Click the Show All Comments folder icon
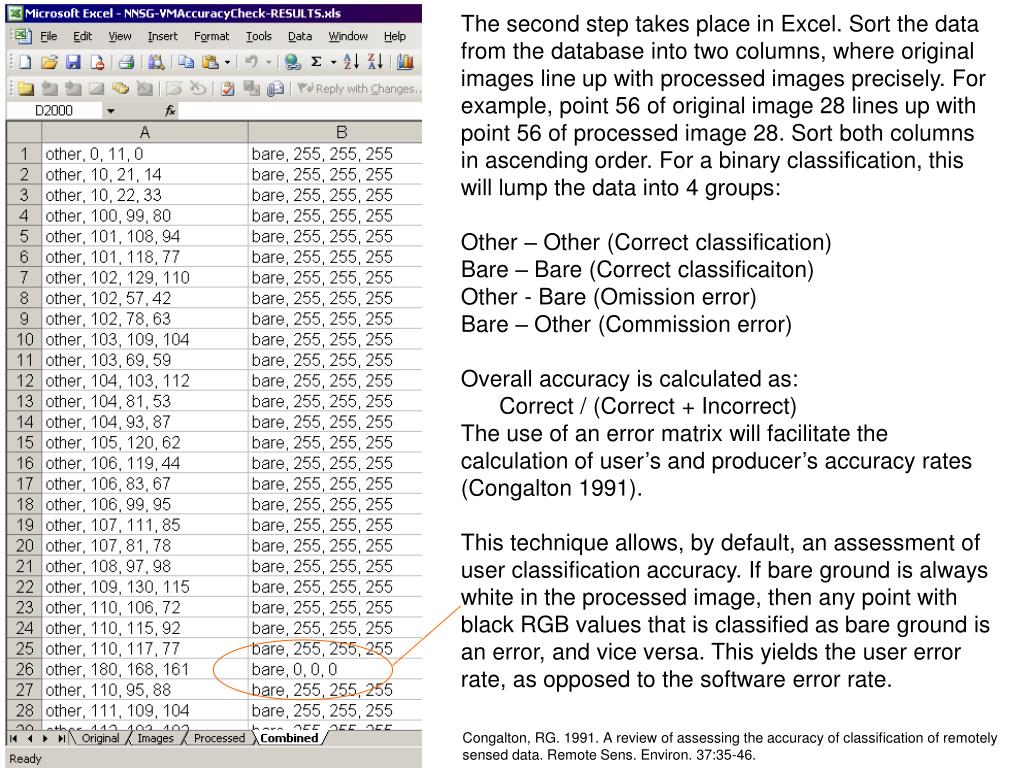Image resolution: width=1024 pixels, height=768 pixels. (120, 88)
